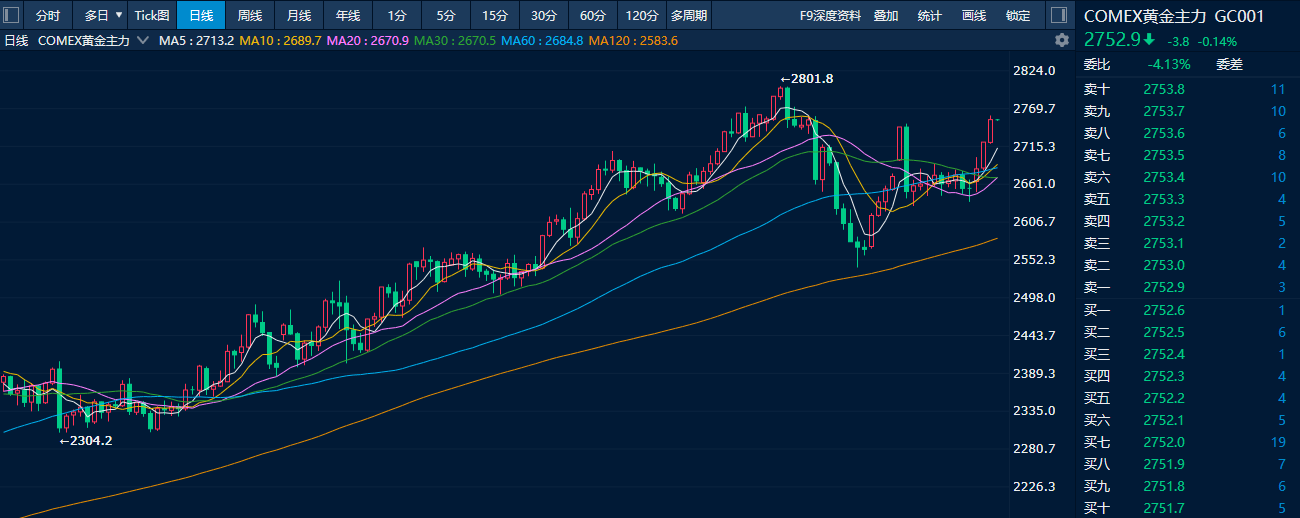Open the 统计 statistics tool
This screenshot has width=1300, height=518.
point(929,15)
